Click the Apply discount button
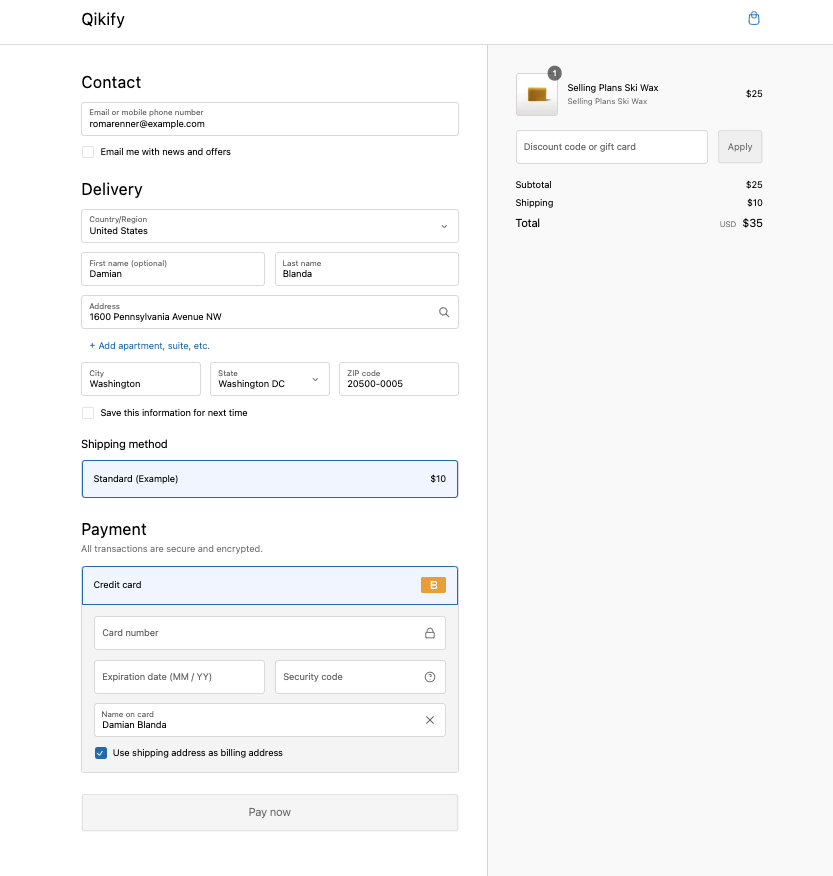Viewport: 833px width, 876px height. point(740,147)
